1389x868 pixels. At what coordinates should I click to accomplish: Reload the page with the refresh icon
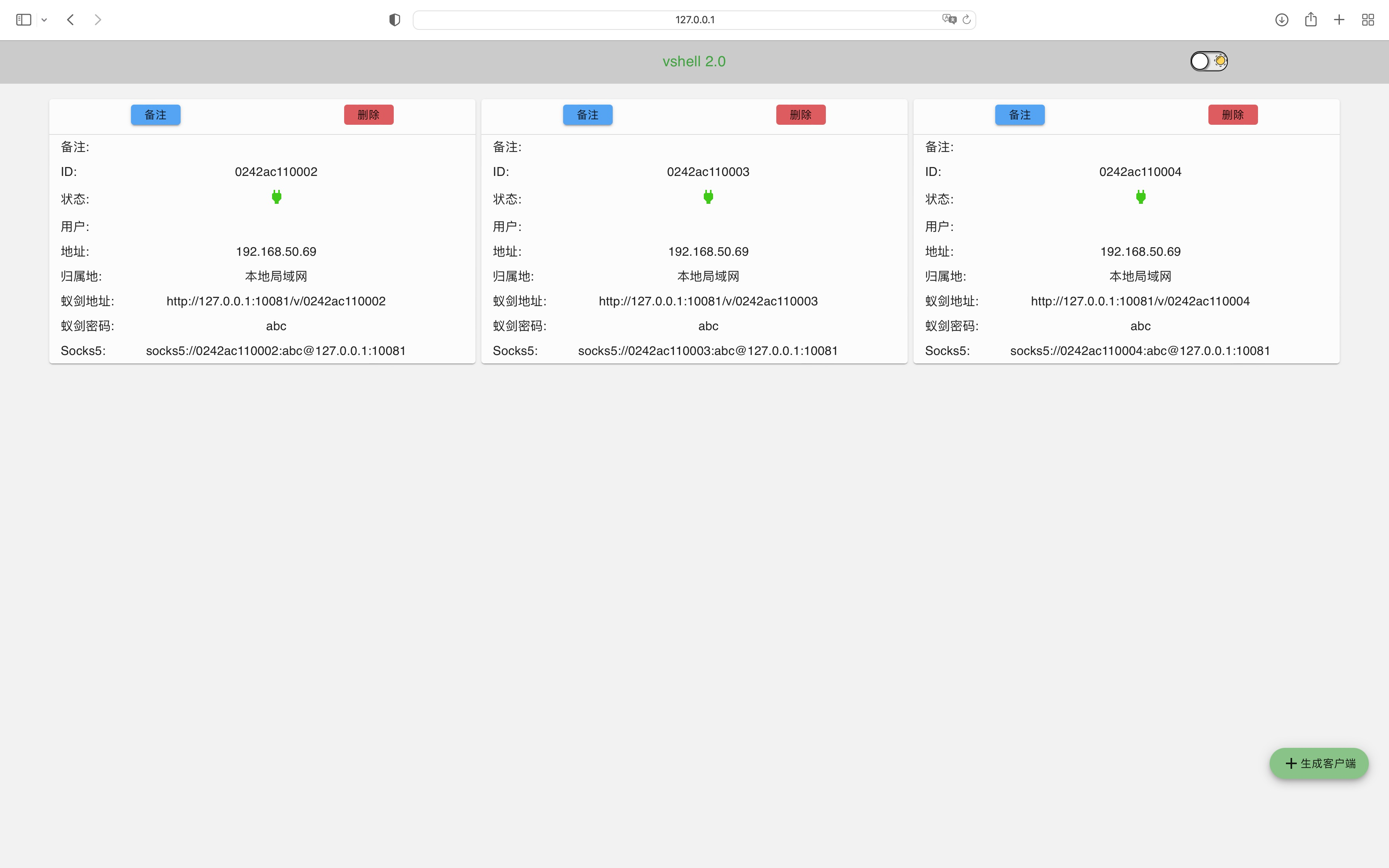(967, 19)
